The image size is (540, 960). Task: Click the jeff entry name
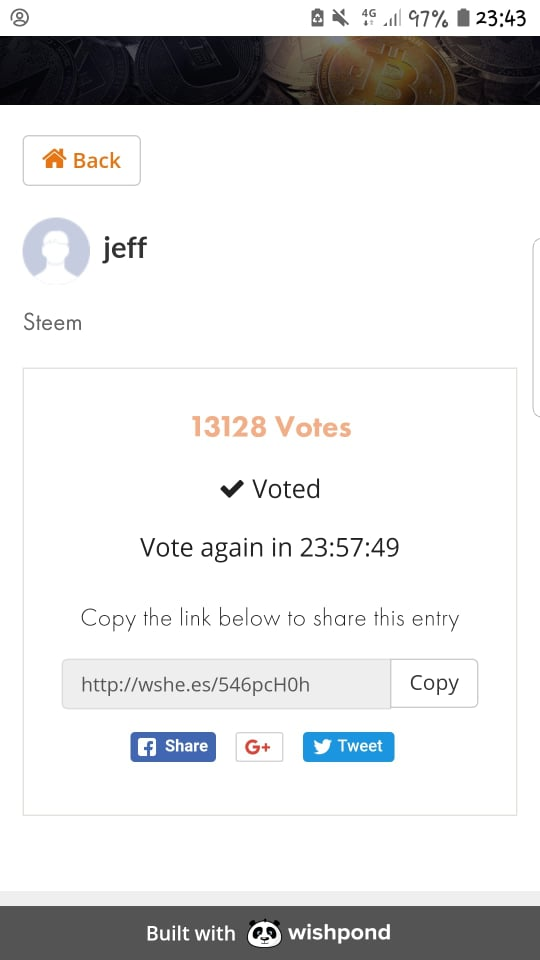click(x=124, y=249)
